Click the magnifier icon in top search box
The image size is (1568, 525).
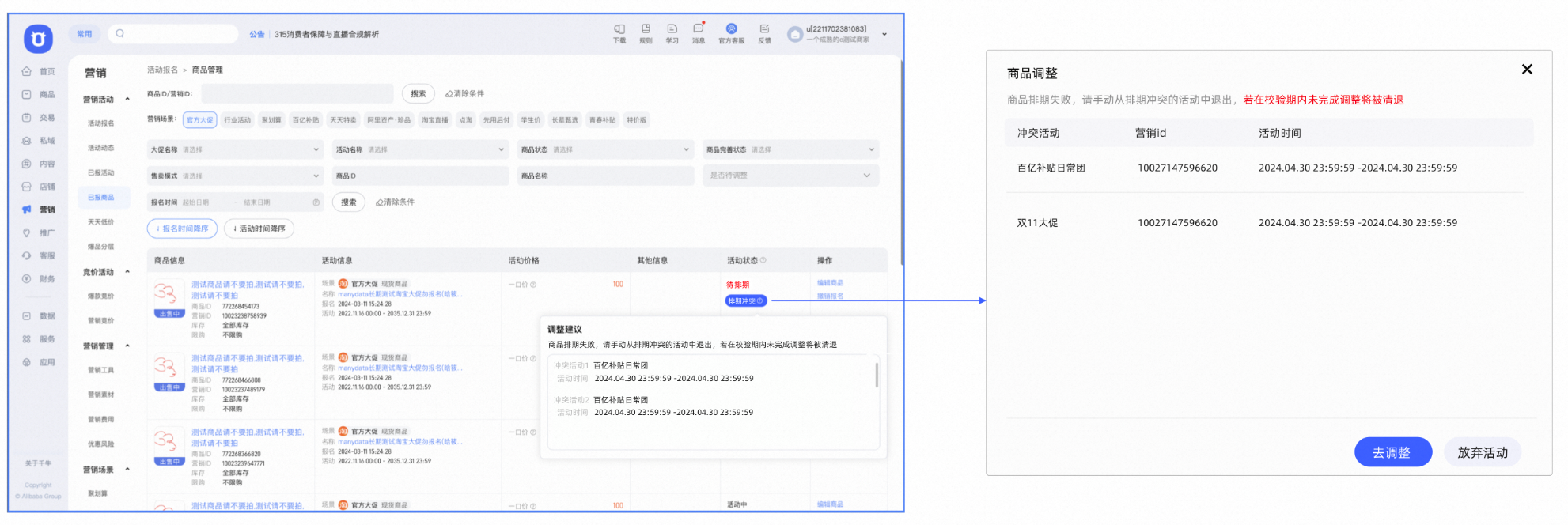point(119,33)
